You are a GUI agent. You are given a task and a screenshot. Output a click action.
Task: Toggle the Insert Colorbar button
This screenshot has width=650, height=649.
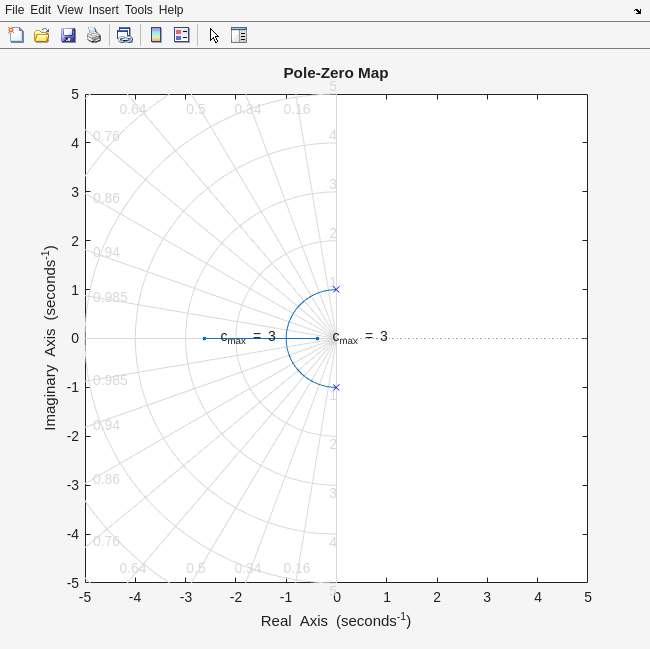pyautogui.click(x=156, y=35)
